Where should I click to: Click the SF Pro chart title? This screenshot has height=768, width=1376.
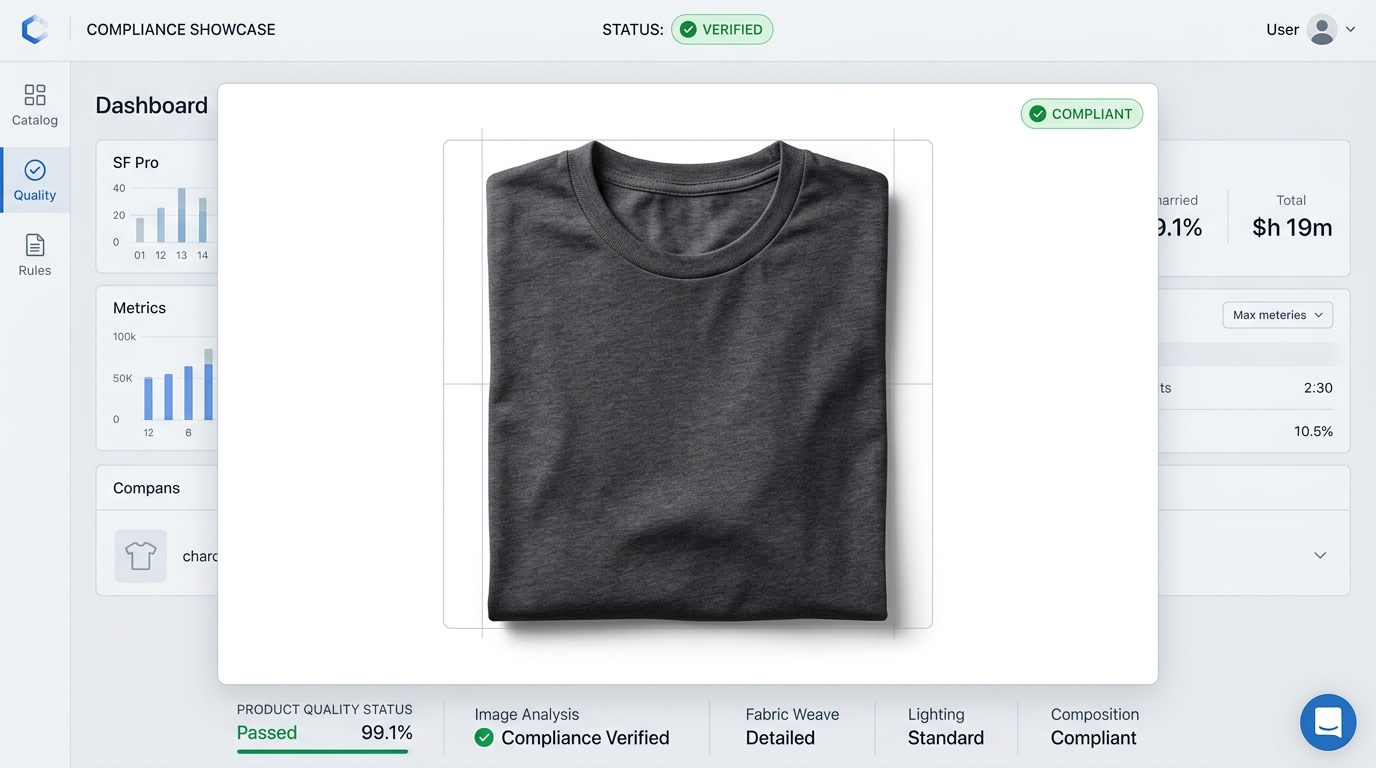tap(136, 162)
